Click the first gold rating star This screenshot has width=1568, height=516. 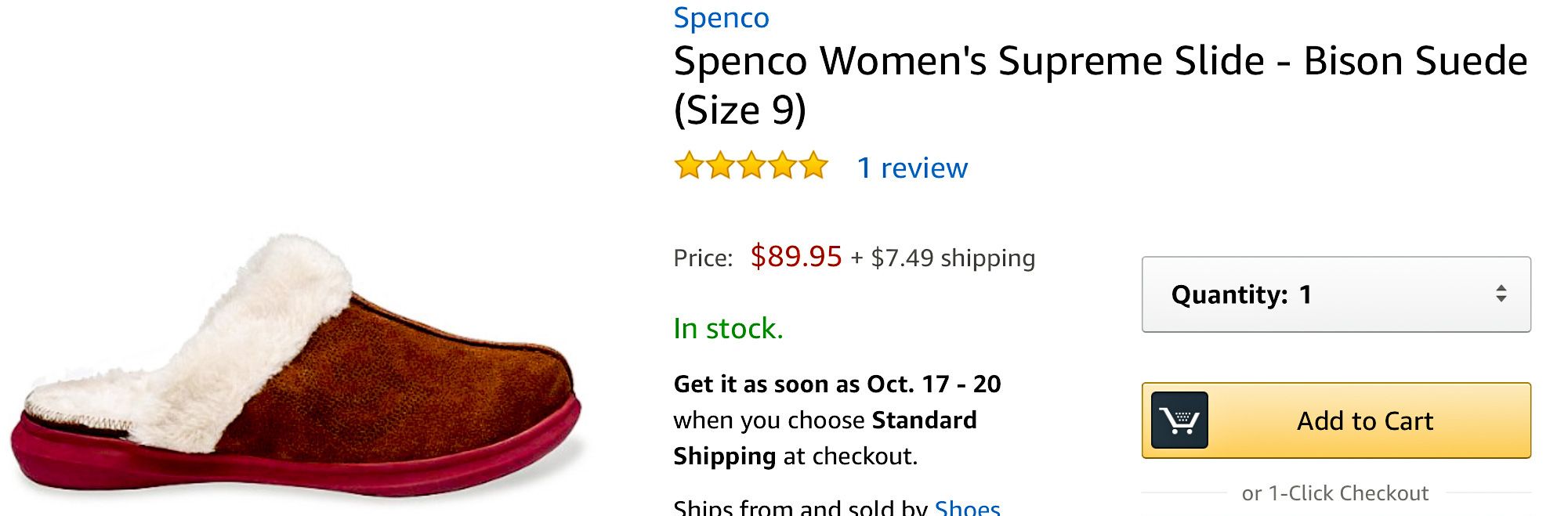[689, 166]
